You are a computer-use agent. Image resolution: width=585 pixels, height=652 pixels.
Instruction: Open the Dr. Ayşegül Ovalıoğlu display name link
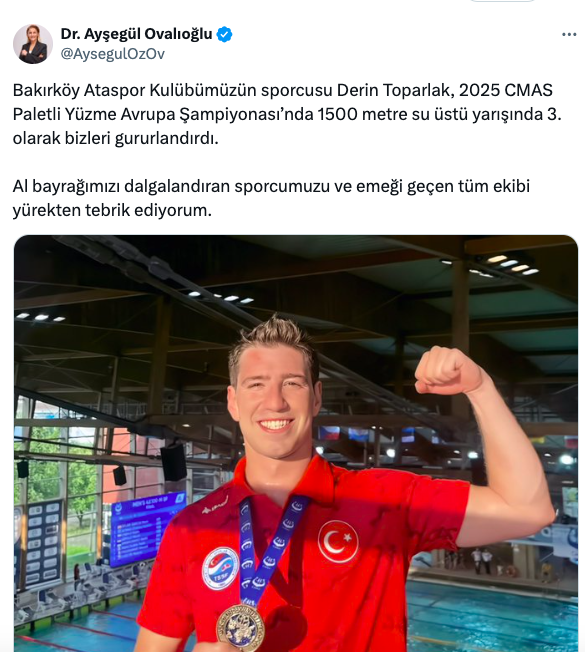point(136,34)
